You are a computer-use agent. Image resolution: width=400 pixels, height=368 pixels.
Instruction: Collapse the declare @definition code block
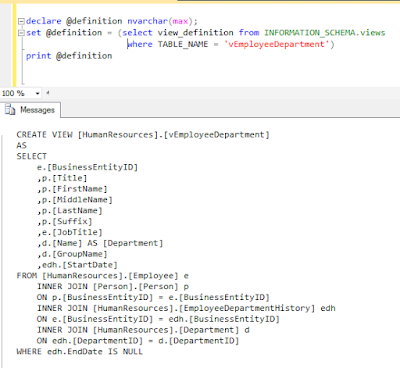(x=21, y=22)
